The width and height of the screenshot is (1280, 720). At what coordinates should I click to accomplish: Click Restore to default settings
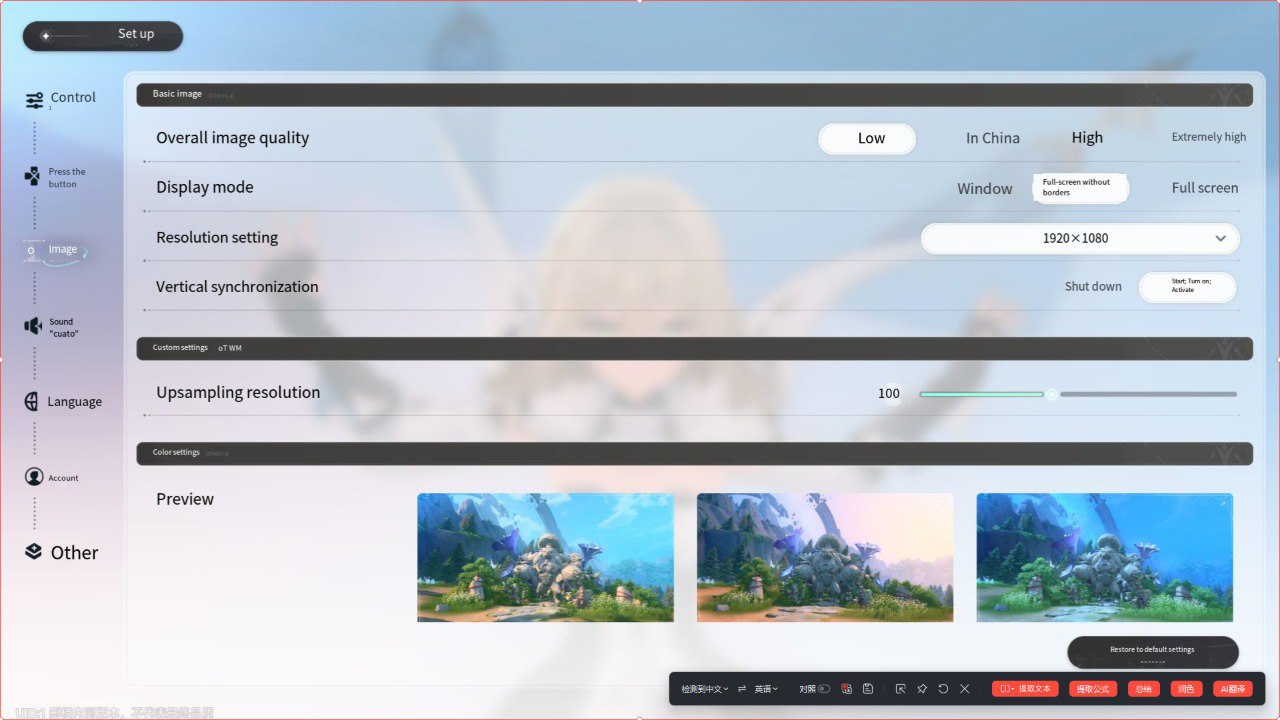[1153, 652]
